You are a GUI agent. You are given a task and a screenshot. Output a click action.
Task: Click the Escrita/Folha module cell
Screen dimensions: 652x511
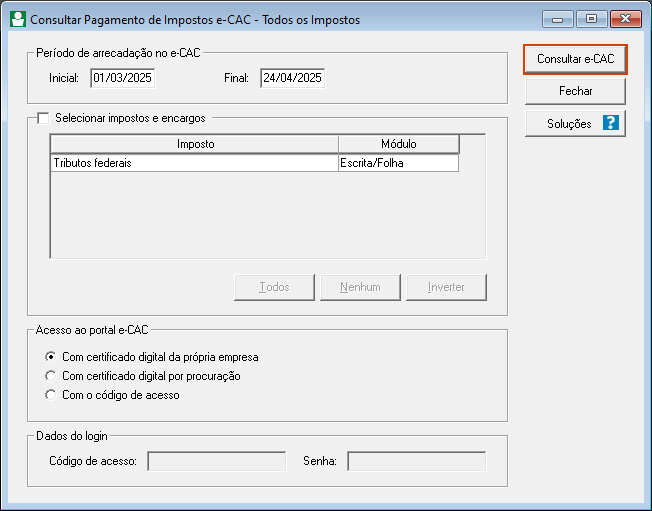pos(398,163)
